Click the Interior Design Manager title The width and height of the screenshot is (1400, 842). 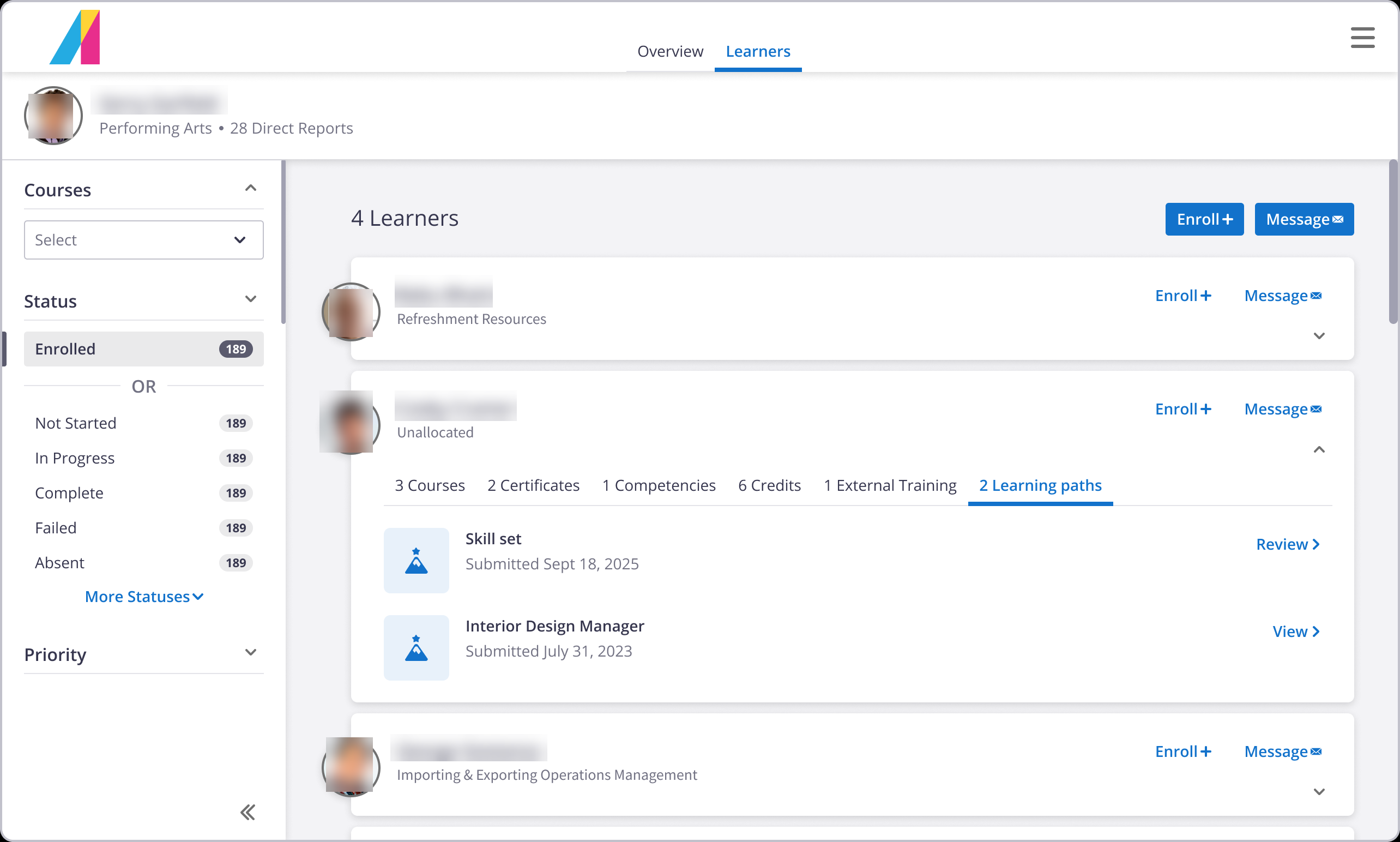pyautogui.click(x=554, y=626)
